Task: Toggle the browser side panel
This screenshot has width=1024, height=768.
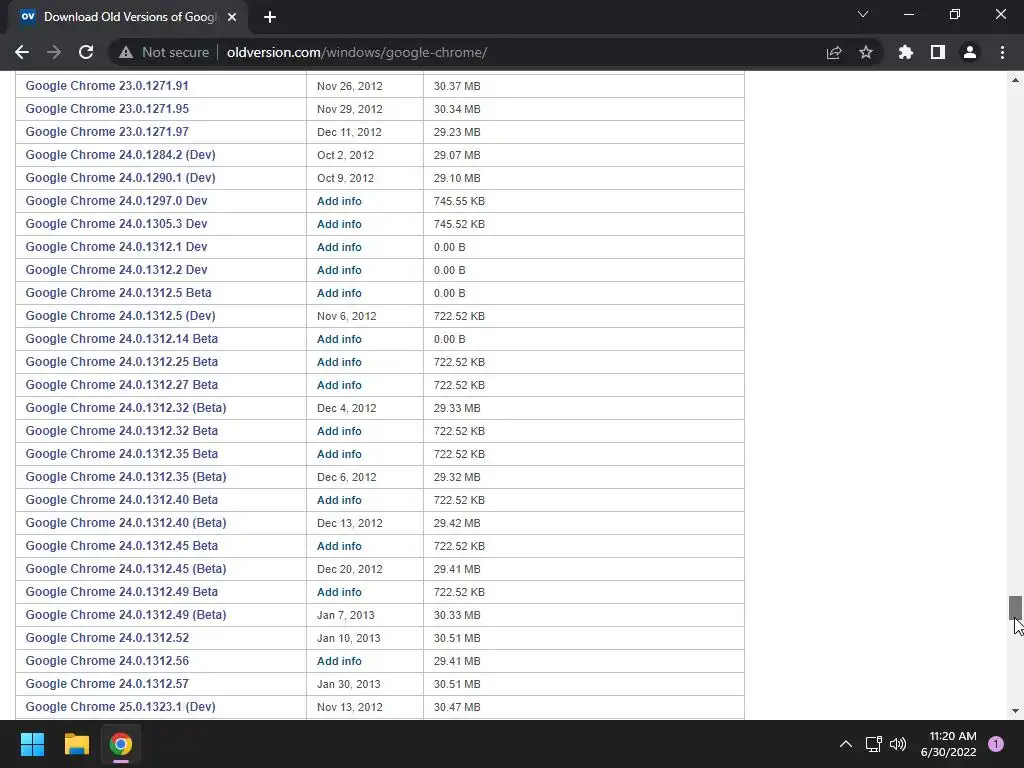Action: tap(938, 52)
